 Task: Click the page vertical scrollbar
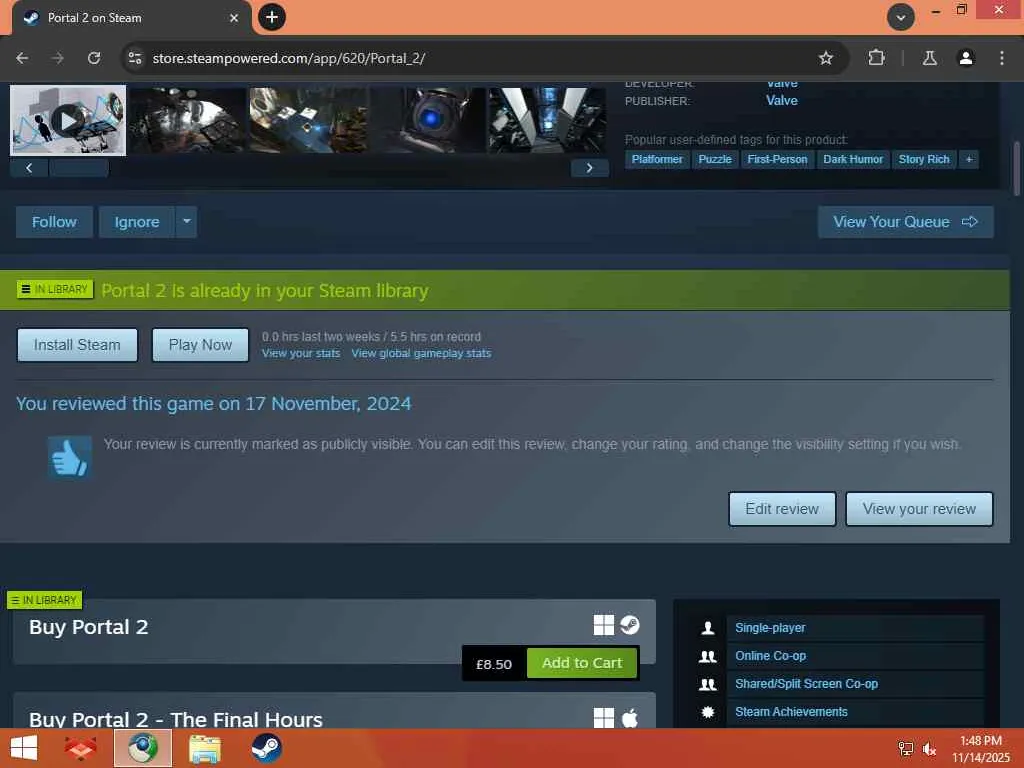click(1017, 168)
